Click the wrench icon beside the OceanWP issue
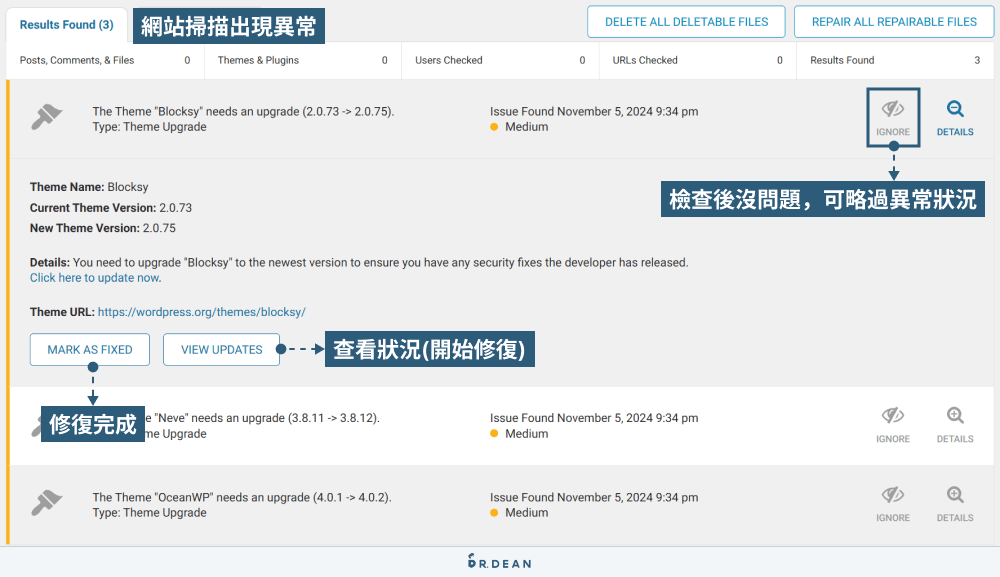This screenshot has height=577, width=1000. click(46, 503)
